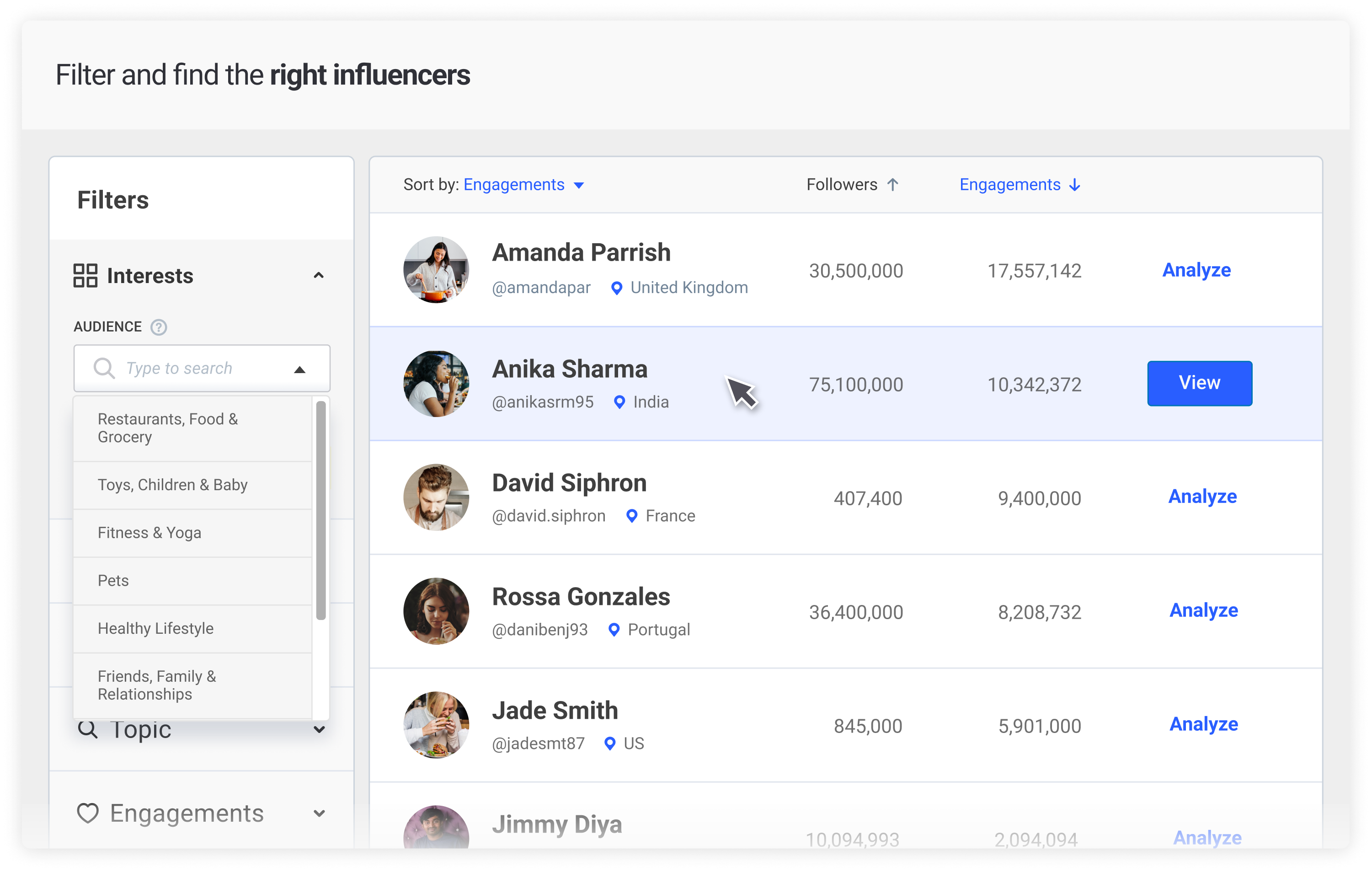This screenshot has height=872, width=1372.
Task: Click the United Kingdom location pin icon
Action: 616,289
